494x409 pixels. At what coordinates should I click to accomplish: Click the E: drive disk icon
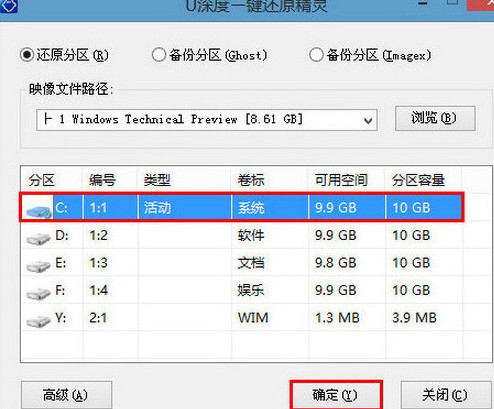click(38, 266)
